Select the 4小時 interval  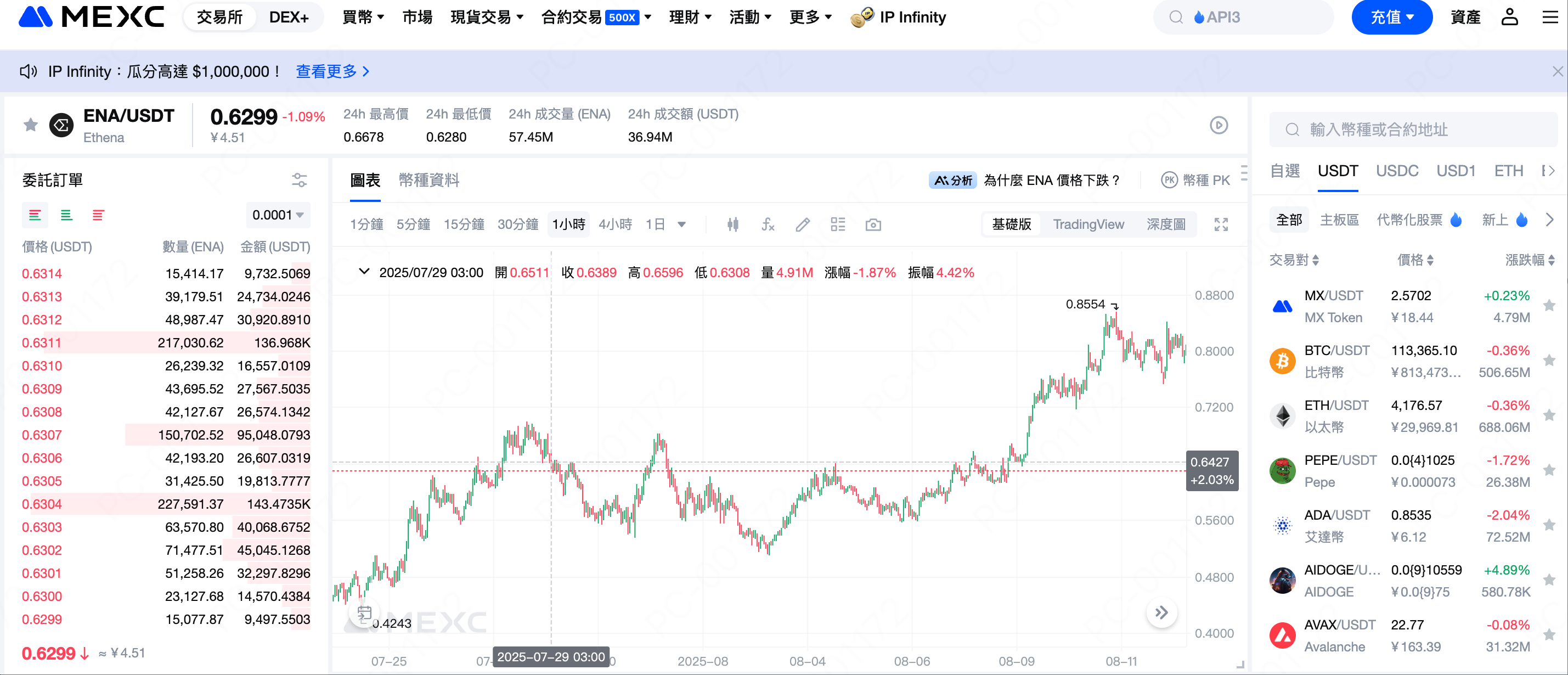point(616,224)
